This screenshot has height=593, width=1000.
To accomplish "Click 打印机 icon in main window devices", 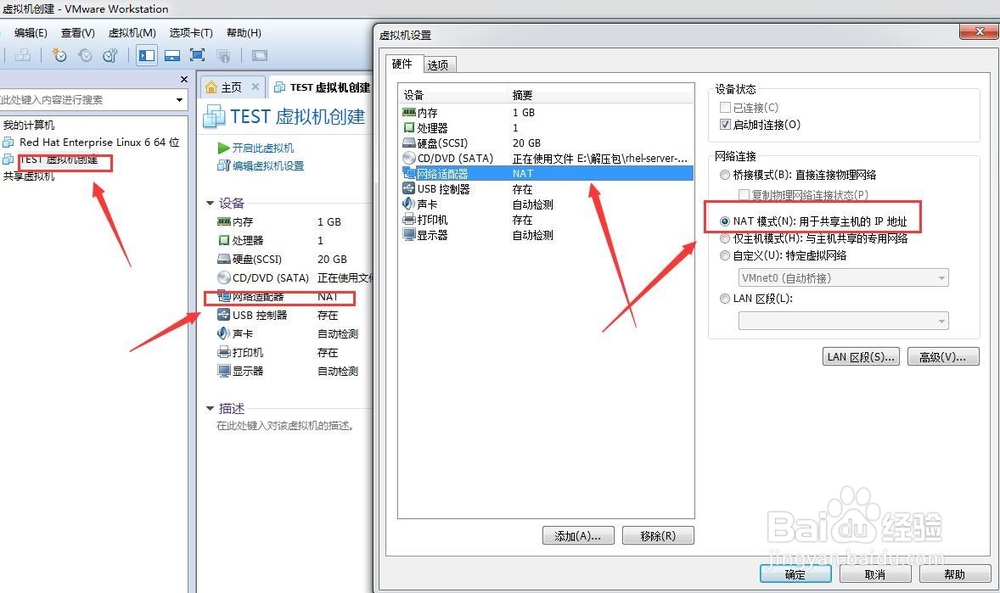I will [x=223, y=352].
